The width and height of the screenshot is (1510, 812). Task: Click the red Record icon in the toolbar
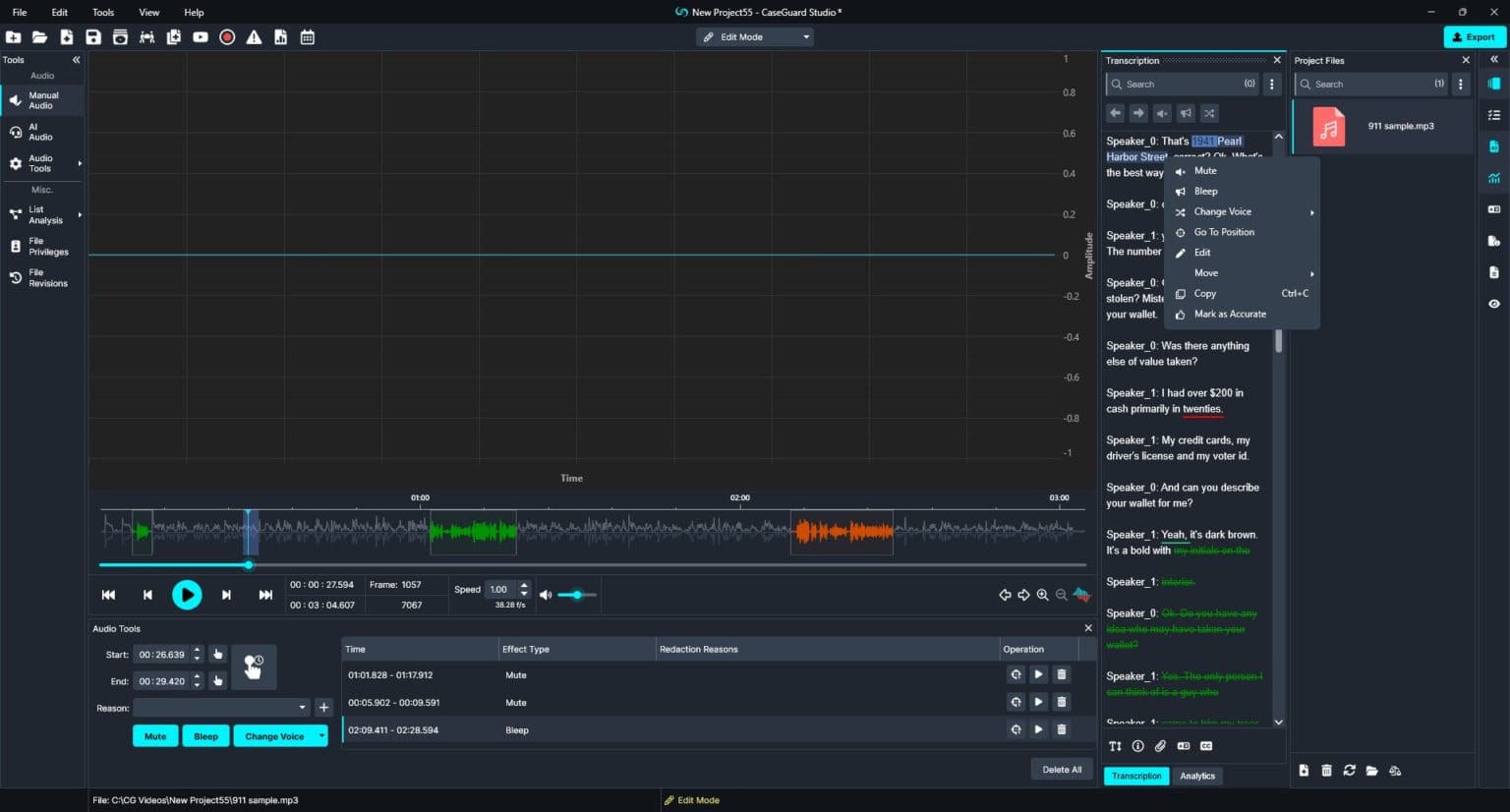(x=227, y=37)
